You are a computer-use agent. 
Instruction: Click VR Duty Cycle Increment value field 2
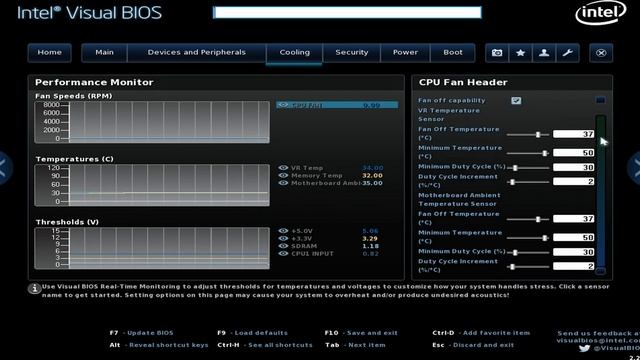click(x=573, y=182)
